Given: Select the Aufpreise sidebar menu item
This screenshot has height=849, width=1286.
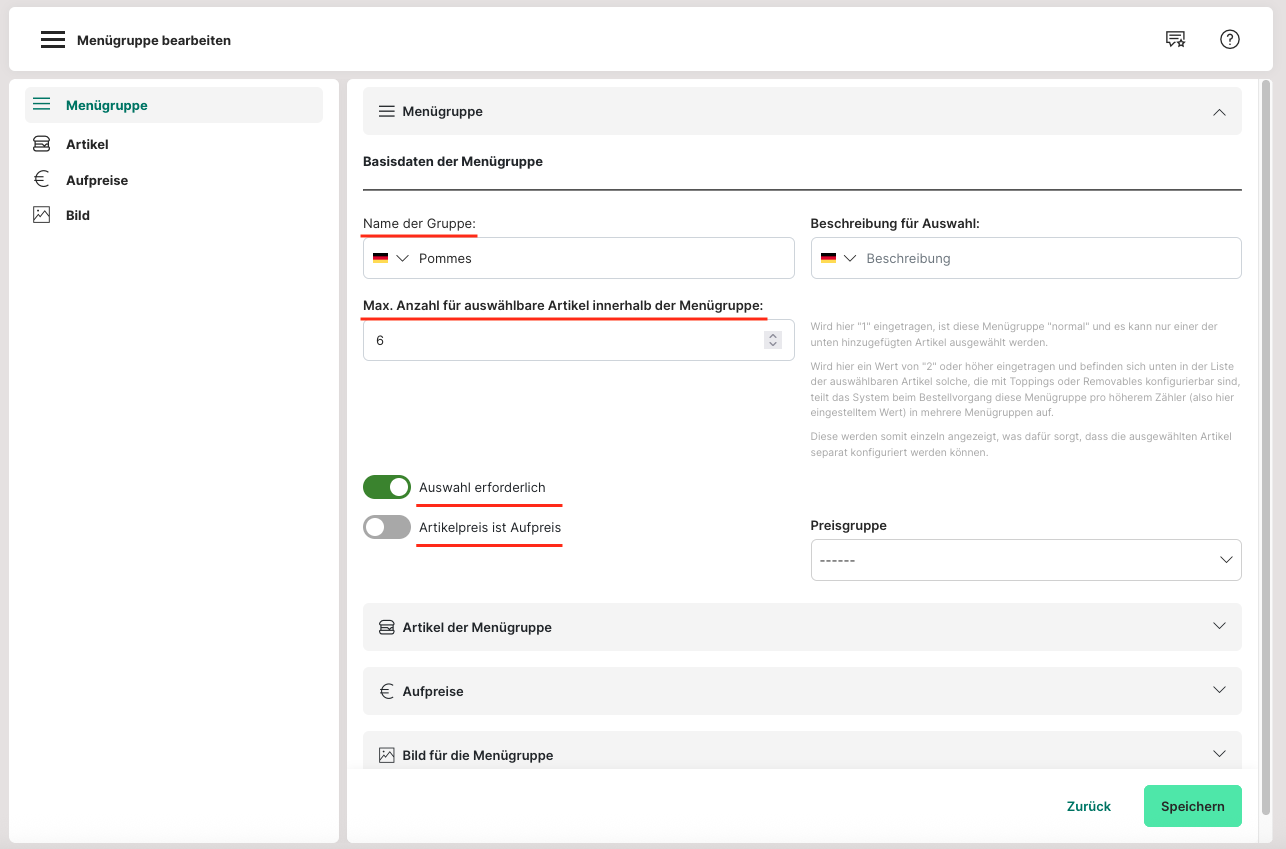Looking at the screenshot, I should (x=97, y=180).
